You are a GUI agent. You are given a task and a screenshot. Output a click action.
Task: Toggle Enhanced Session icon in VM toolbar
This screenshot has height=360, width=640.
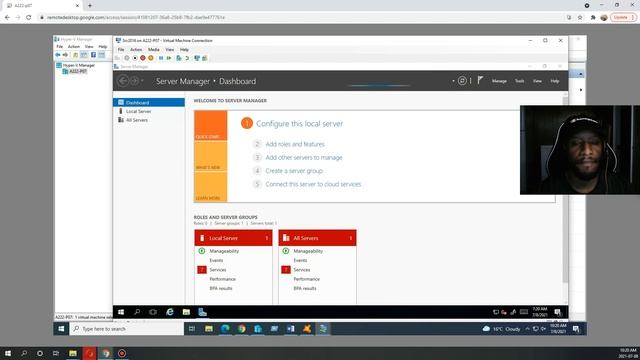click(197, 58)
